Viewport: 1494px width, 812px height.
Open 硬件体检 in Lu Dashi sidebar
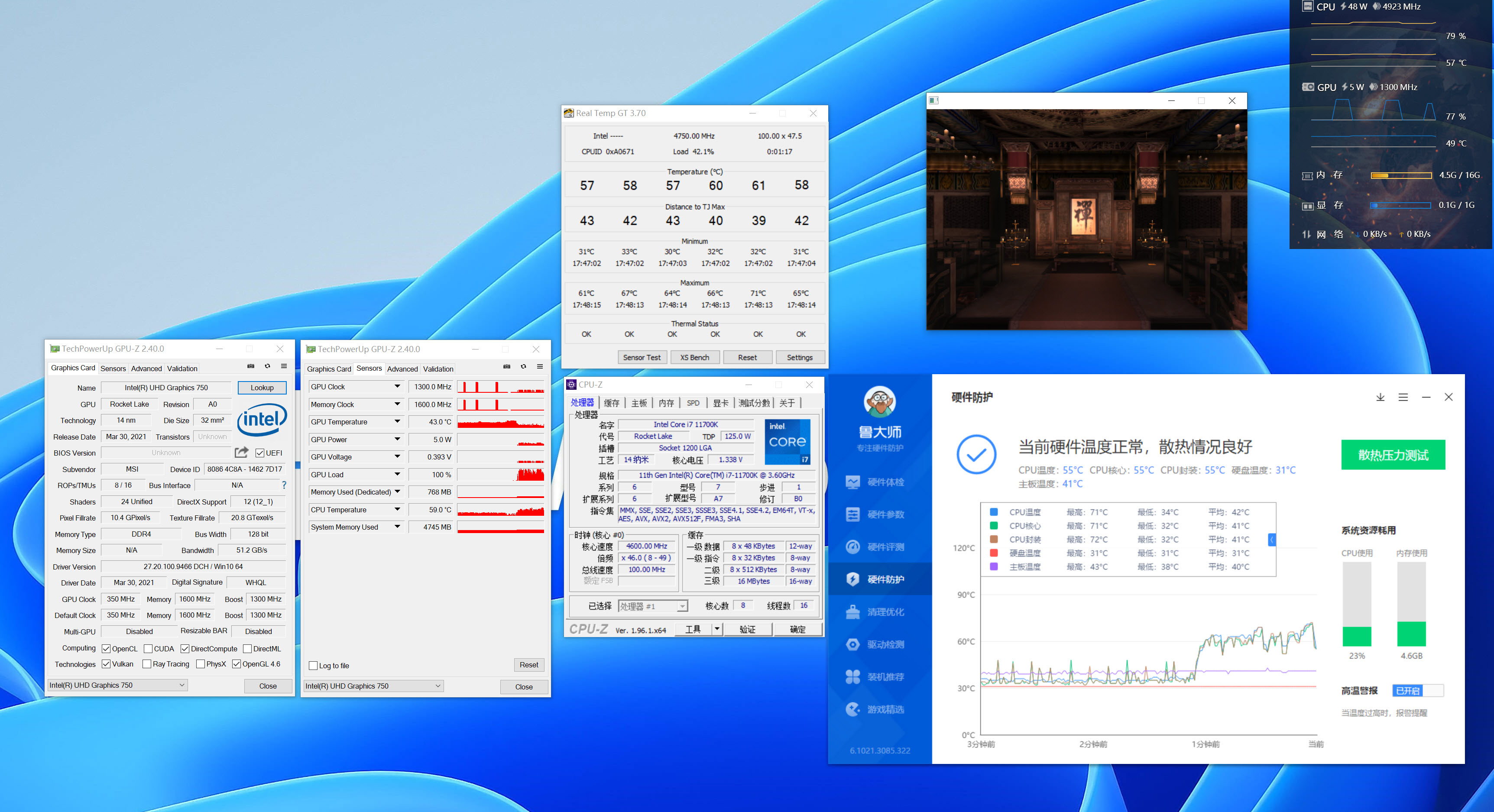click(885, 482)
